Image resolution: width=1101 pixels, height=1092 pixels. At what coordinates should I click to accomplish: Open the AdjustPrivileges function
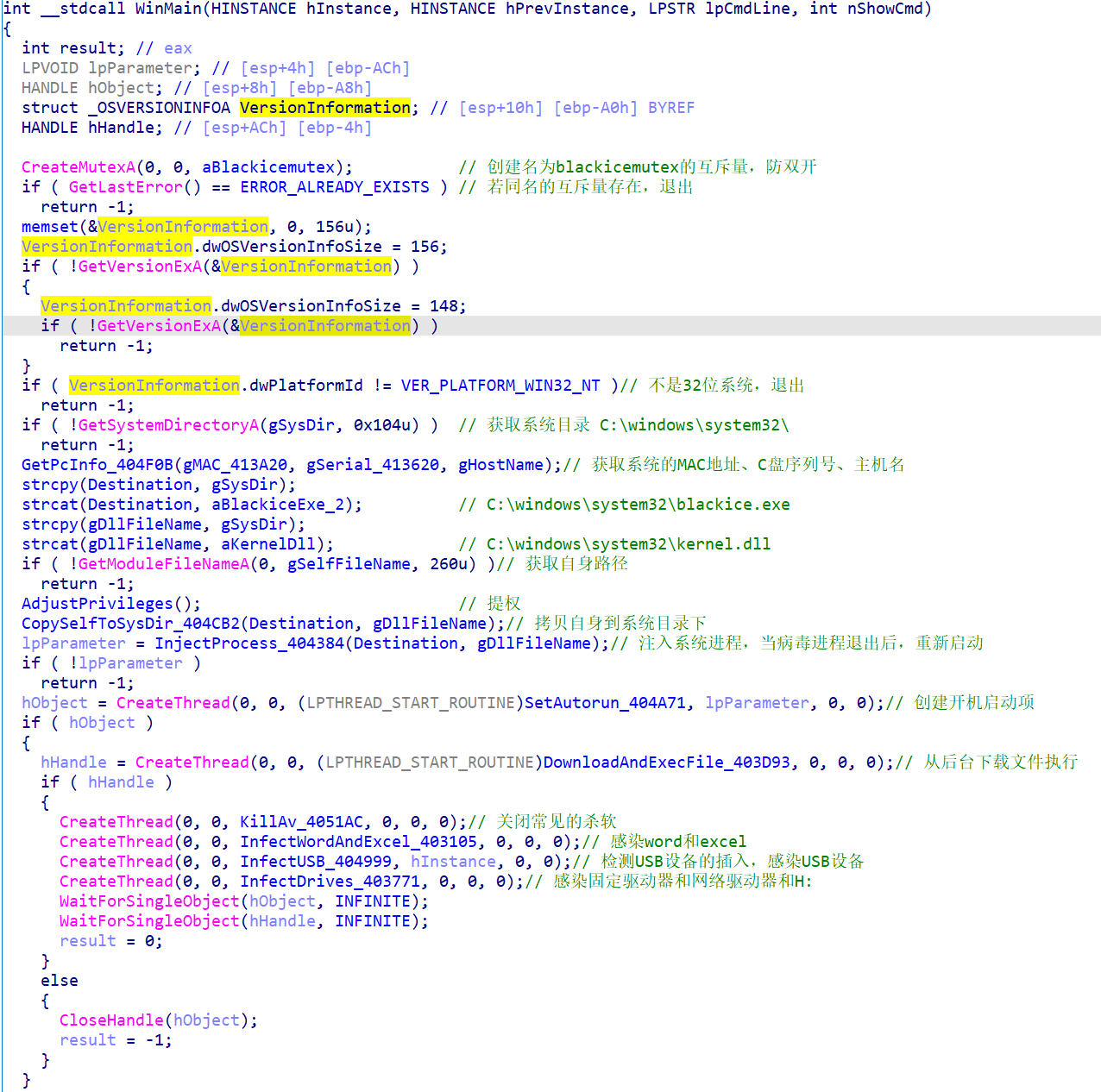pos(98,604)
